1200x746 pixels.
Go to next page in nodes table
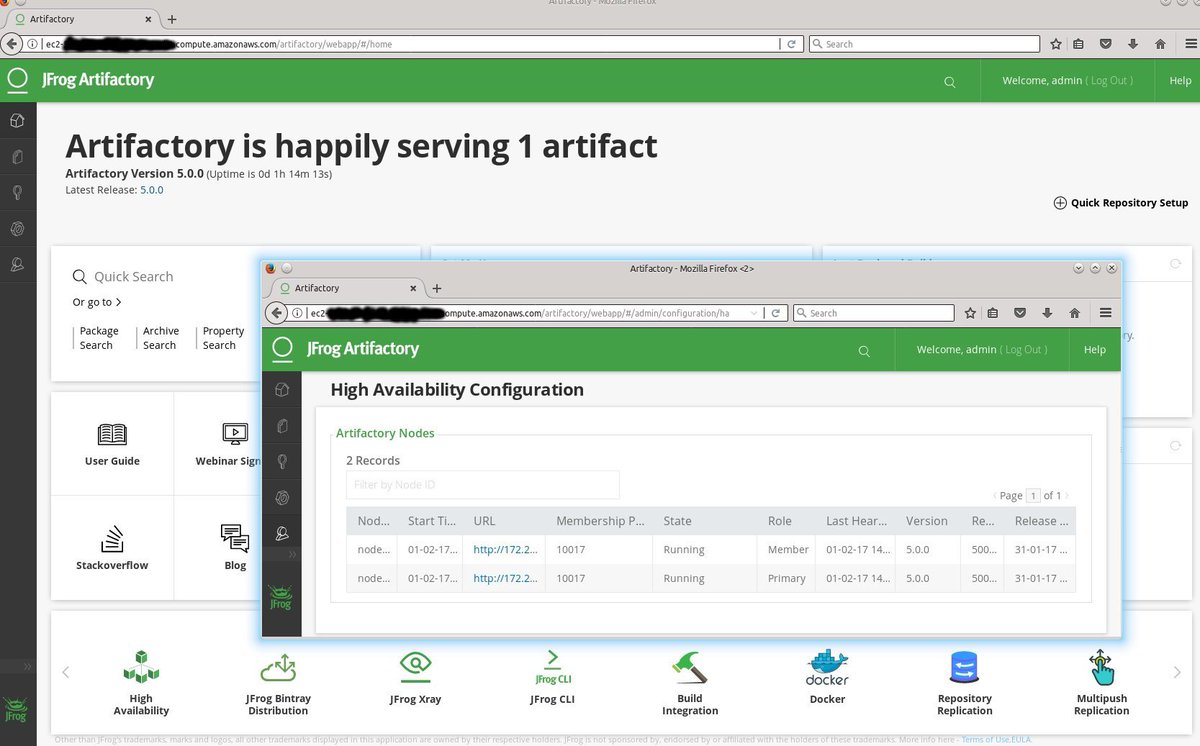point(1069,496)
